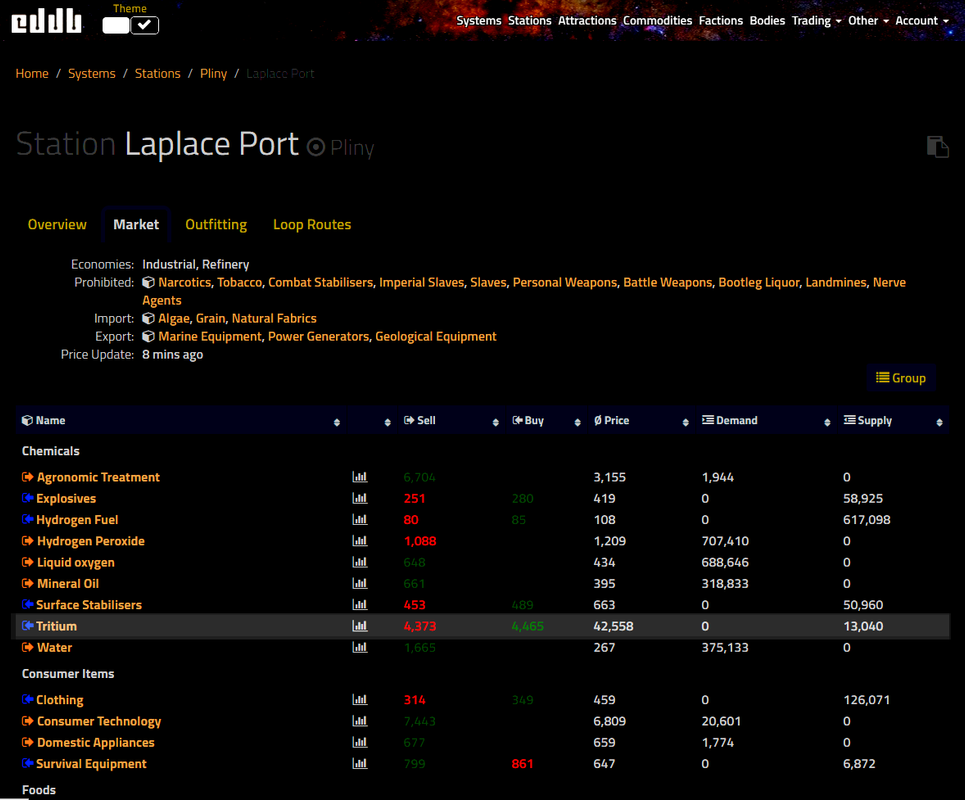This screenshot has width=965, height=800.
Task: Click the import arrow icon beside Tritium
Action: coord(28,626)
